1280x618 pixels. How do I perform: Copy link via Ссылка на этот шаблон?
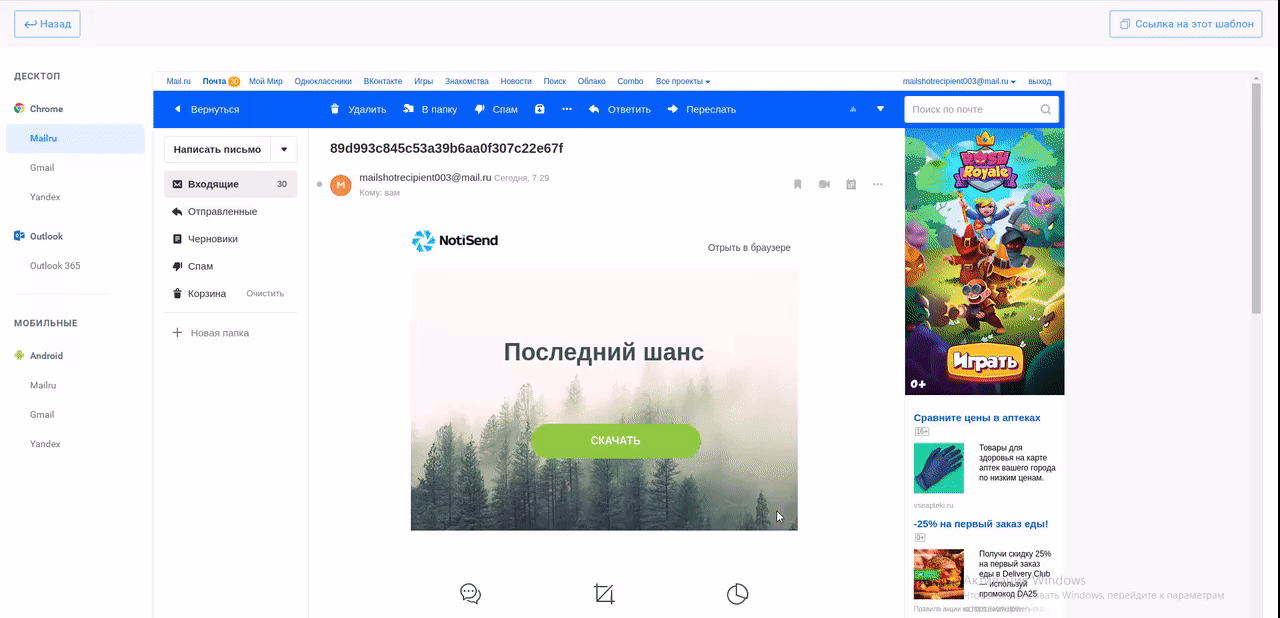[1186, 24]
